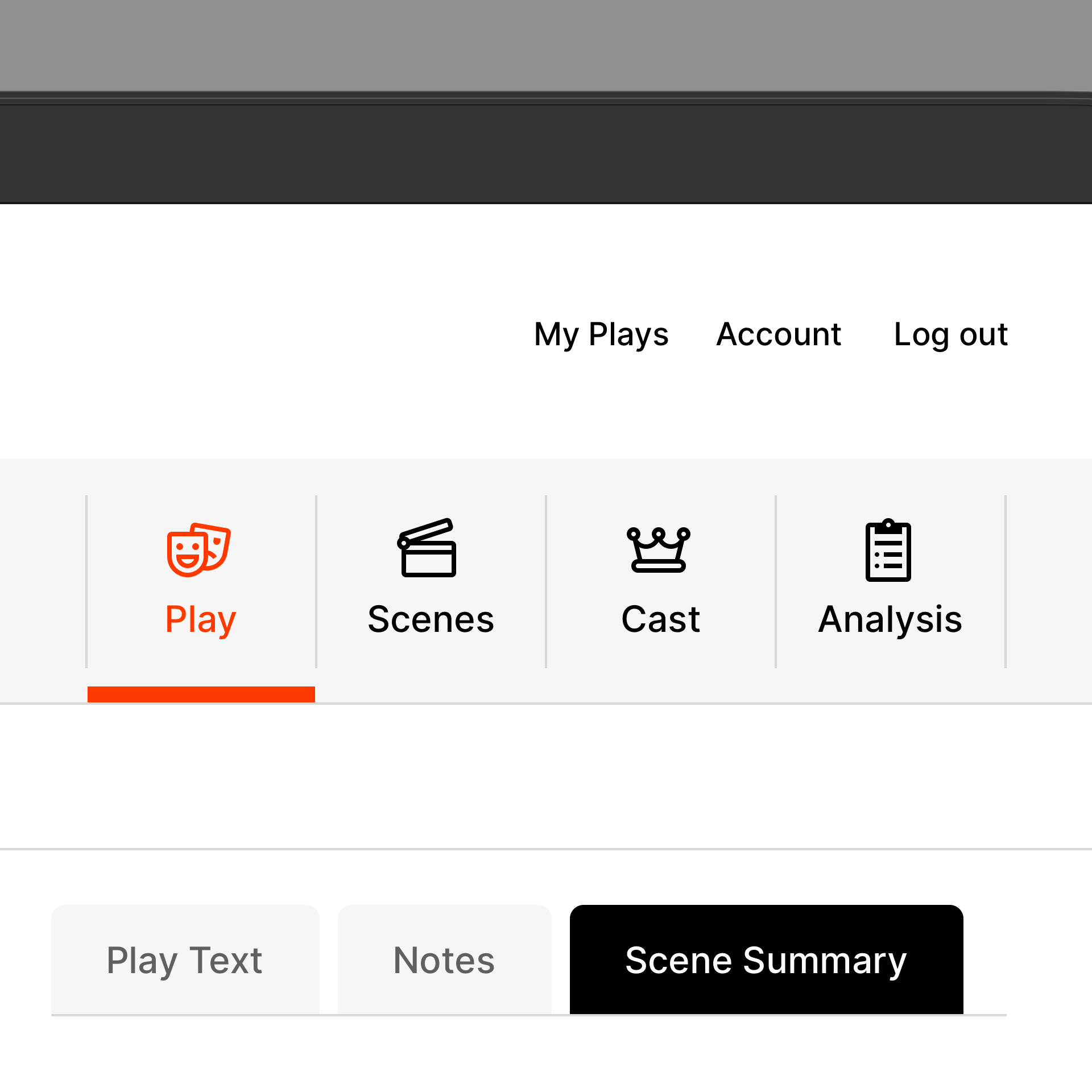
Task: Navigate to My Plays section
Action: (x=601, y=333)
